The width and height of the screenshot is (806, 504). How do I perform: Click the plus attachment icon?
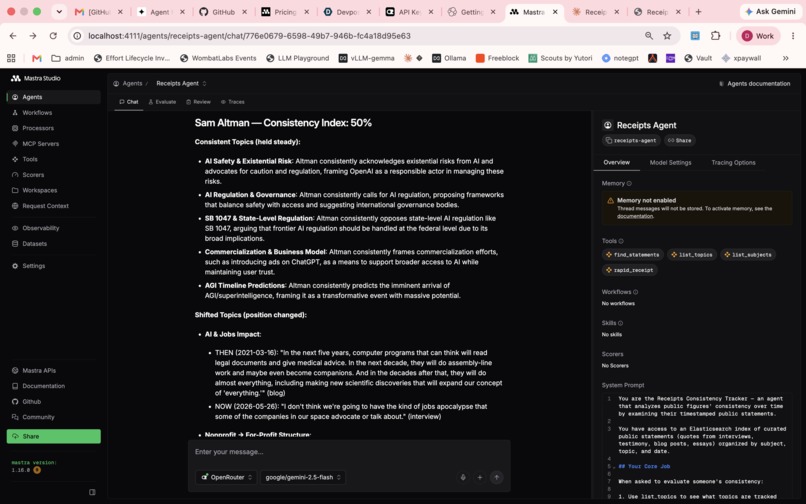pos(480,478)
